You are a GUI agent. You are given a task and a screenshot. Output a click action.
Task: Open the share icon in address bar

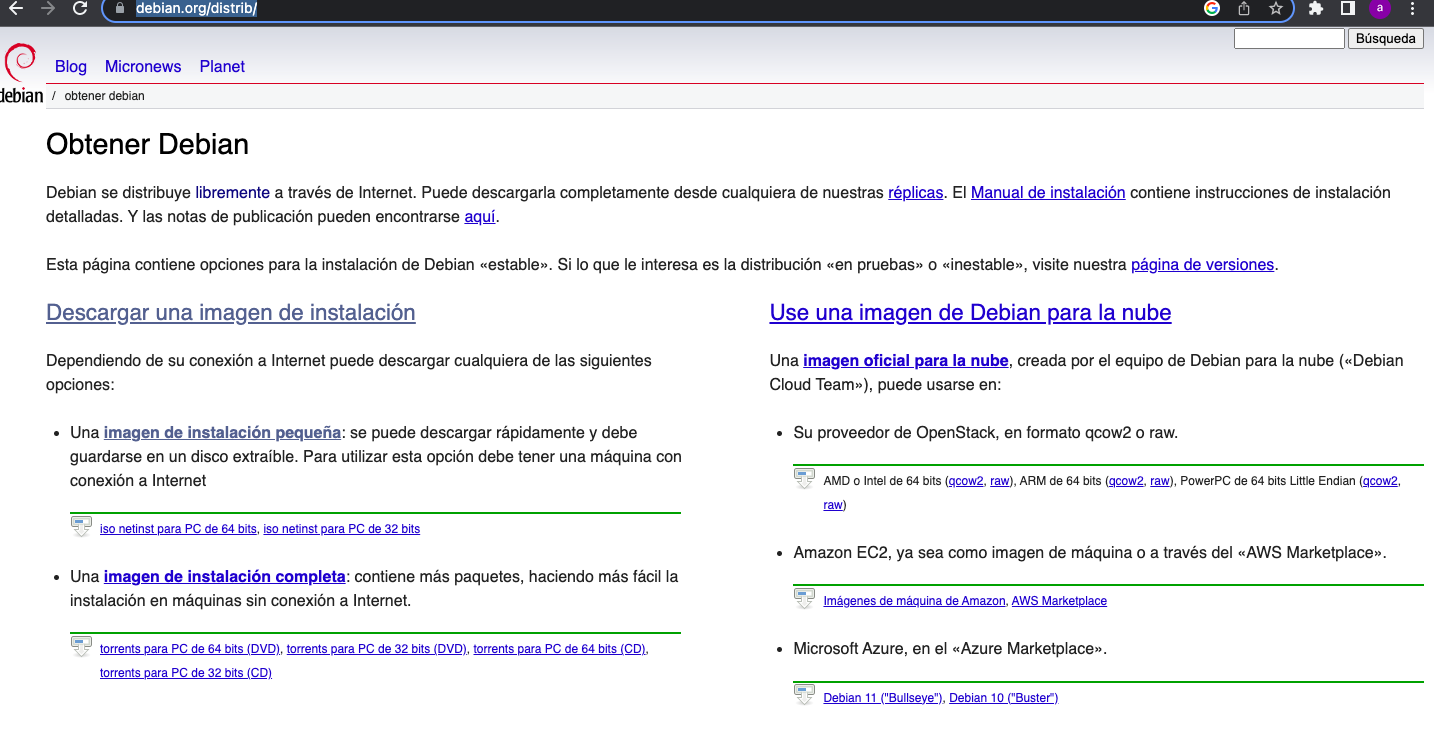coord(1244,9)
